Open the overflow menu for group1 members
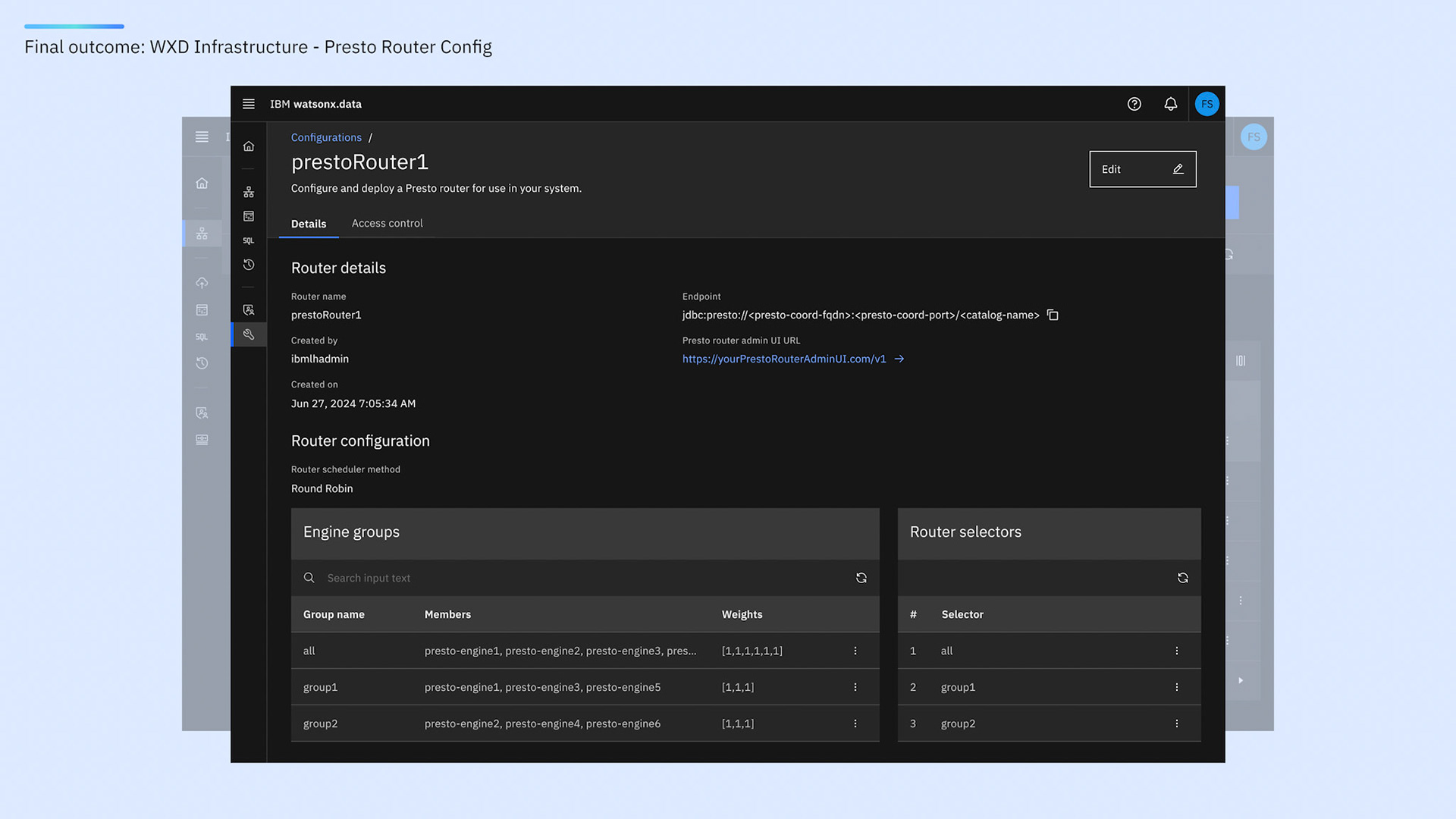 (x=855, y=687)
